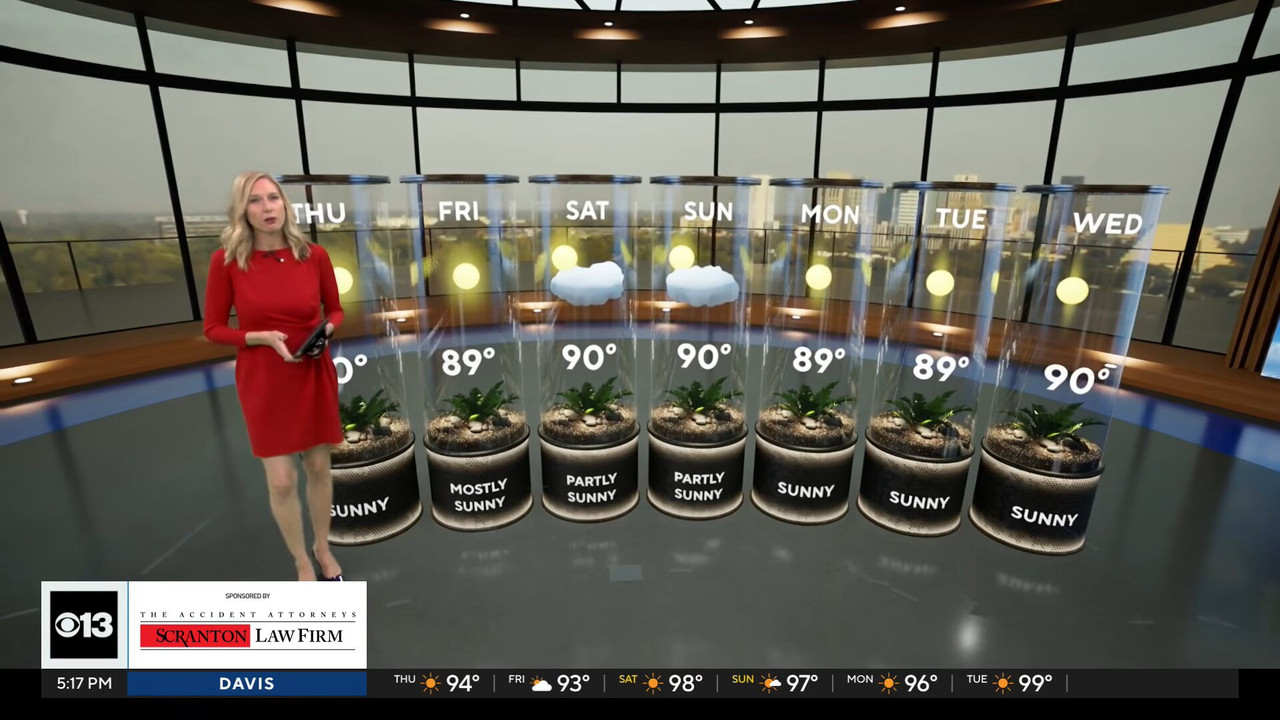This screenshot has height=720, width=1280.
Task: Click the FRI day label on tube
Action: pyautogui.click(x=459, y=212)
